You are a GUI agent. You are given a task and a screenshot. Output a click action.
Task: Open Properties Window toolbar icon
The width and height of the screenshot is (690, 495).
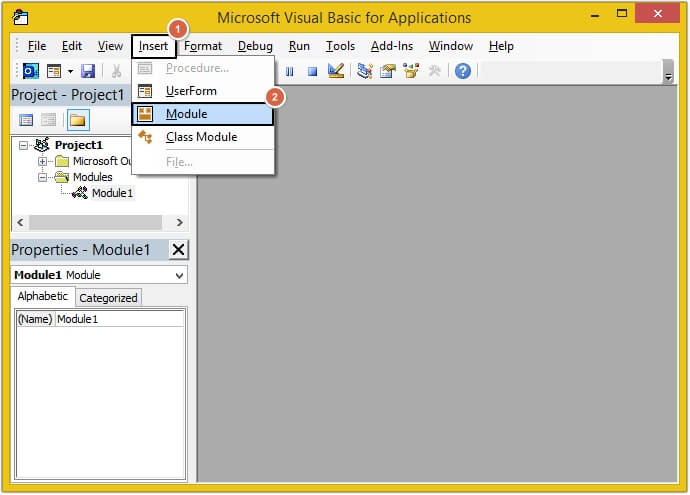click(388, 71)
